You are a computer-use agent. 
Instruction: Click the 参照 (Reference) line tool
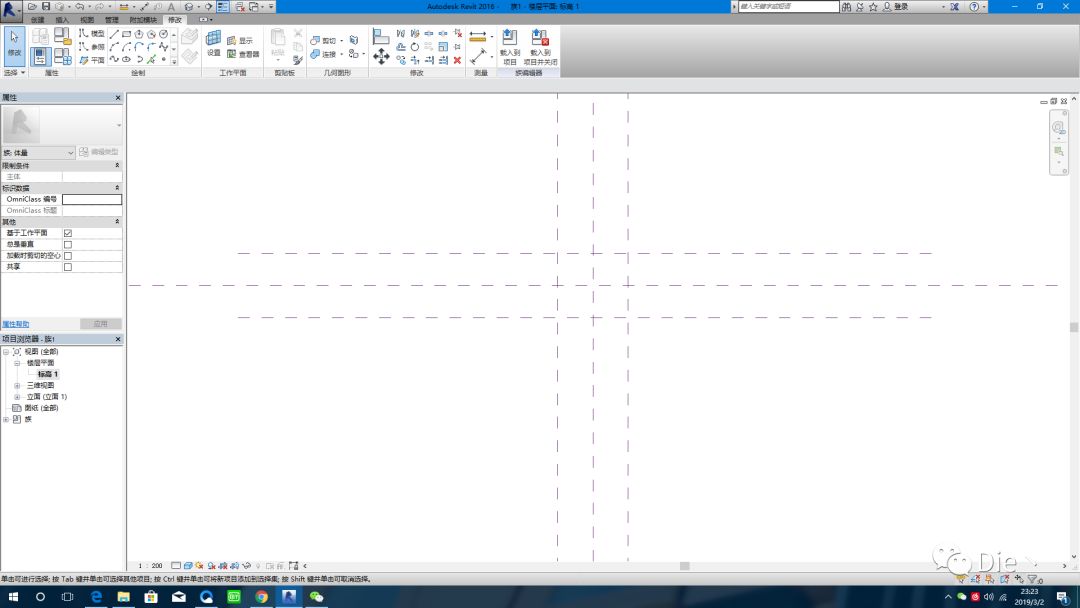[x=91, y=47]
